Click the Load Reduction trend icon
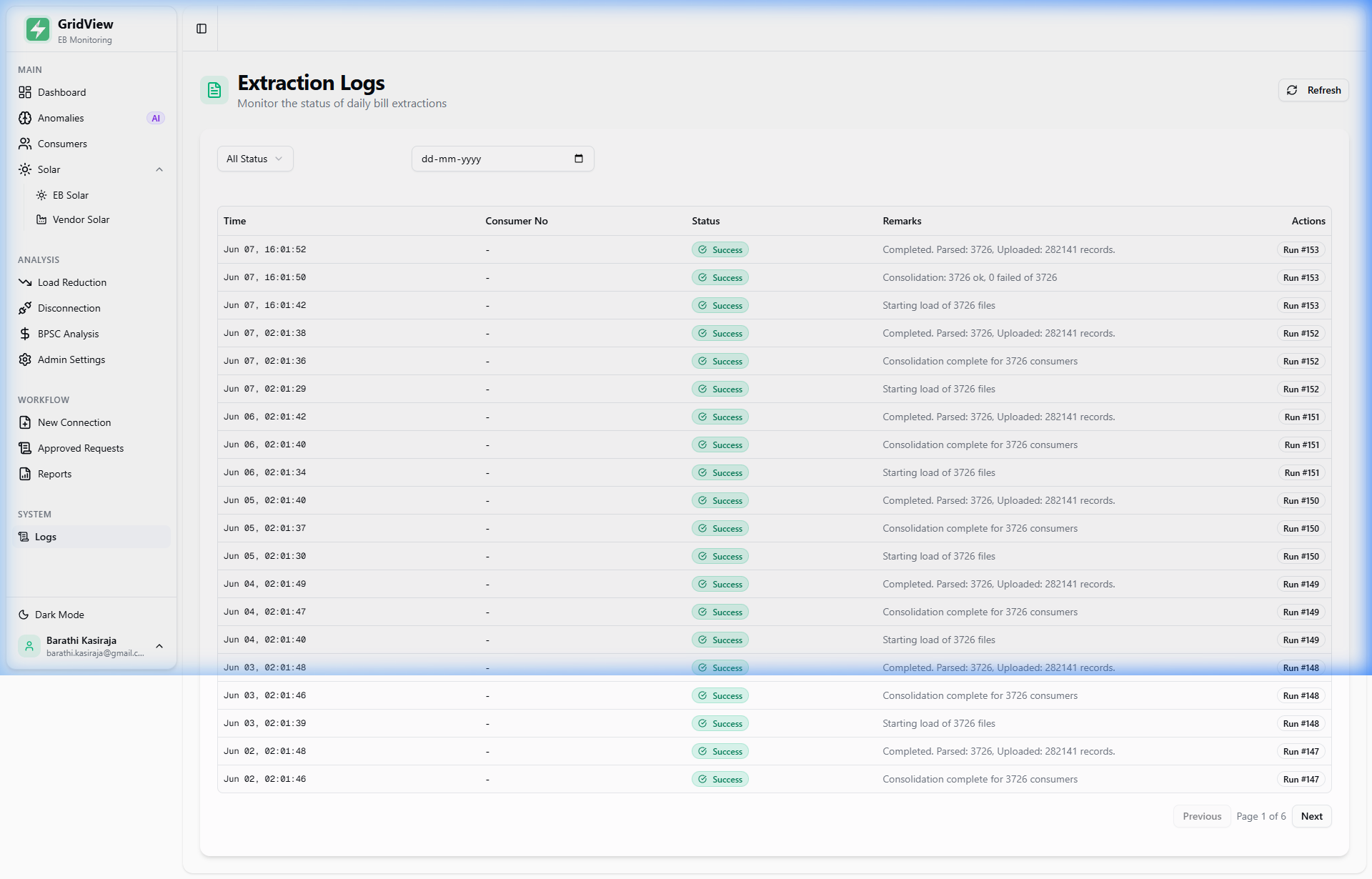The image size is (1372, 879). point(25,282)
